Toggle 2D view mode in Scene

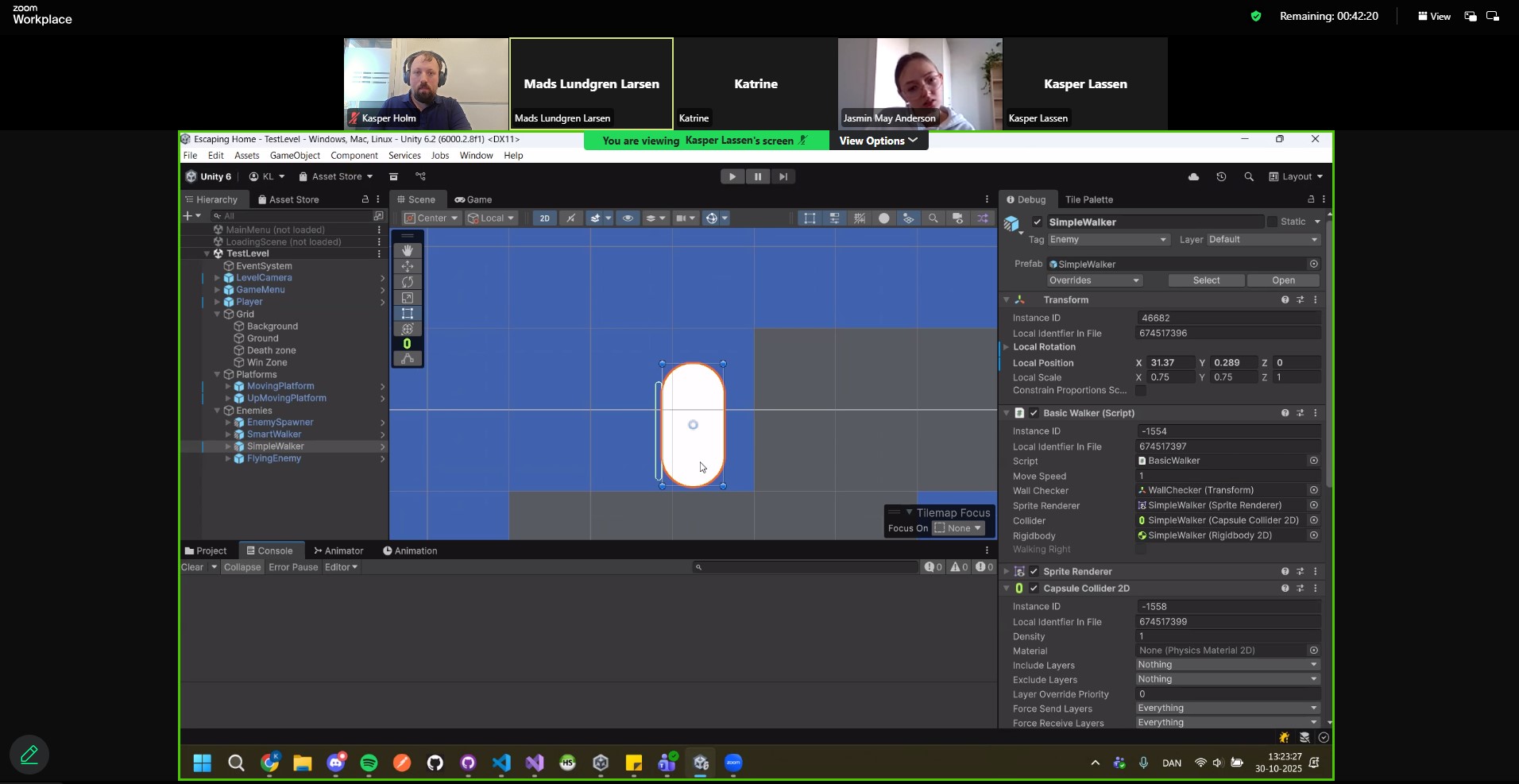[x=544, y=218]
